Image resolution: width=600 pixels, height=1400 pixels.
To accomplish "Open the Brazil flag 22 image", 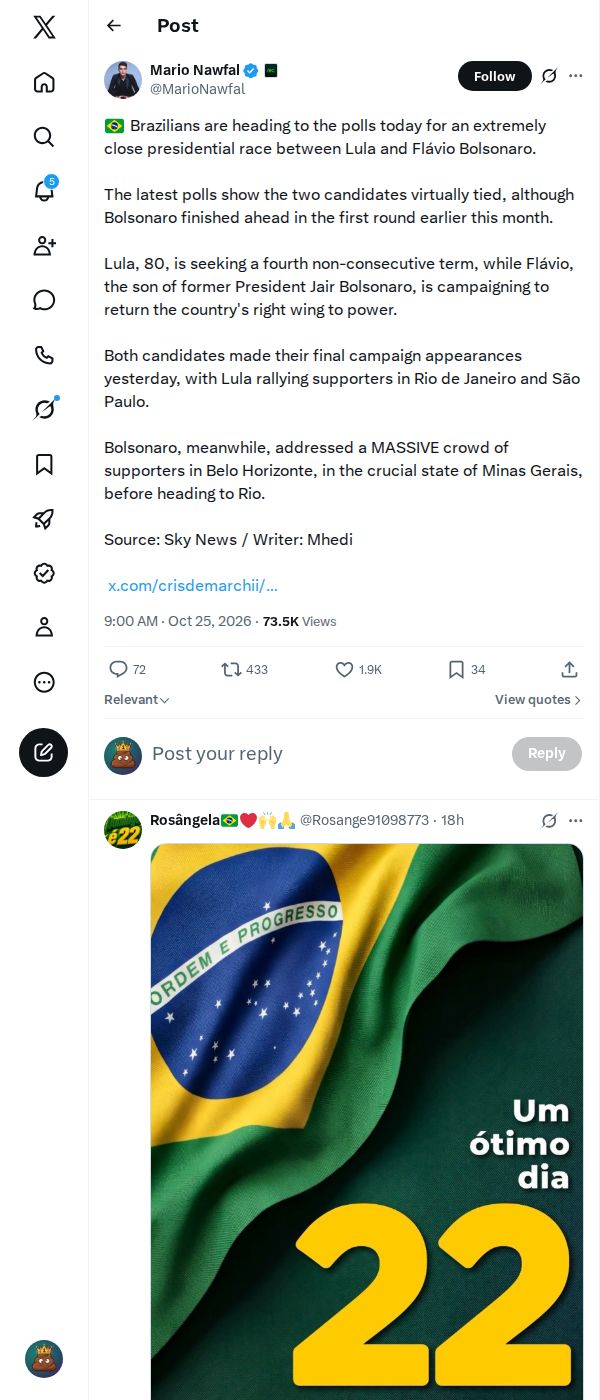I will 367,1121.
